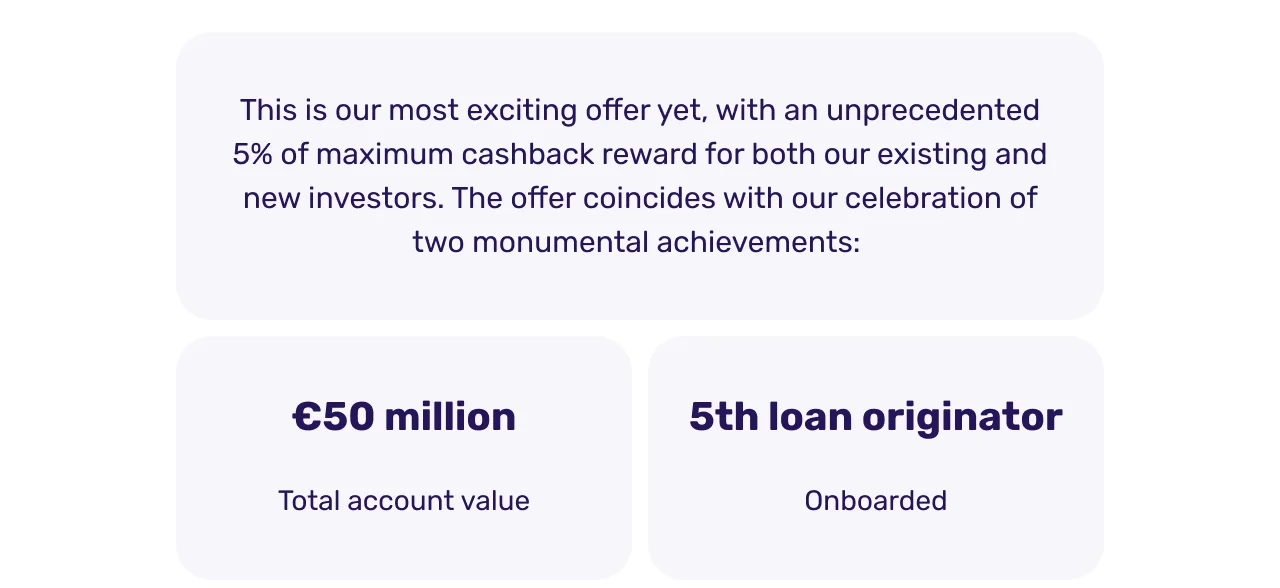Select the "Onboarded" label
Viewport: 1280px width, 588px height.
click(875, 500)
